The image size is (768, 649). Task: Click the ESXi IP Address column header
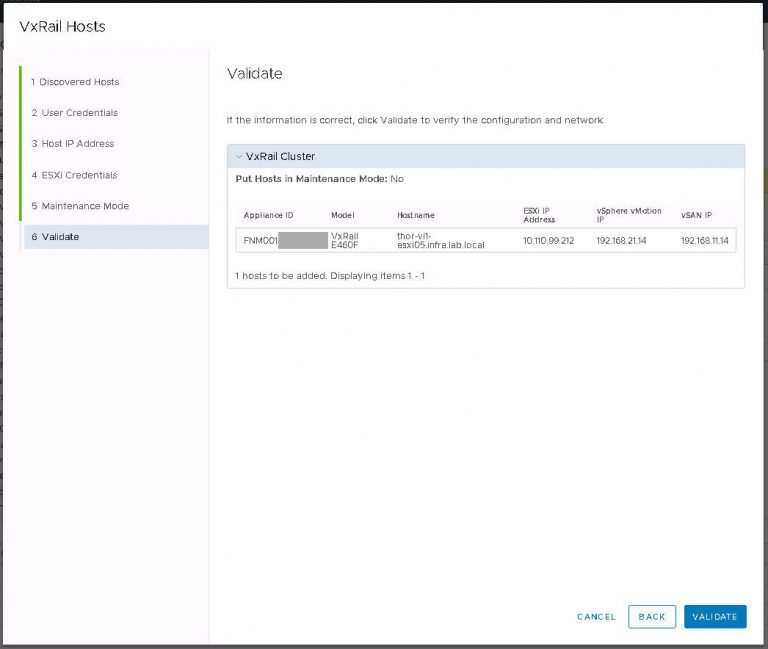pyautogui.click(x=539, y=215)
